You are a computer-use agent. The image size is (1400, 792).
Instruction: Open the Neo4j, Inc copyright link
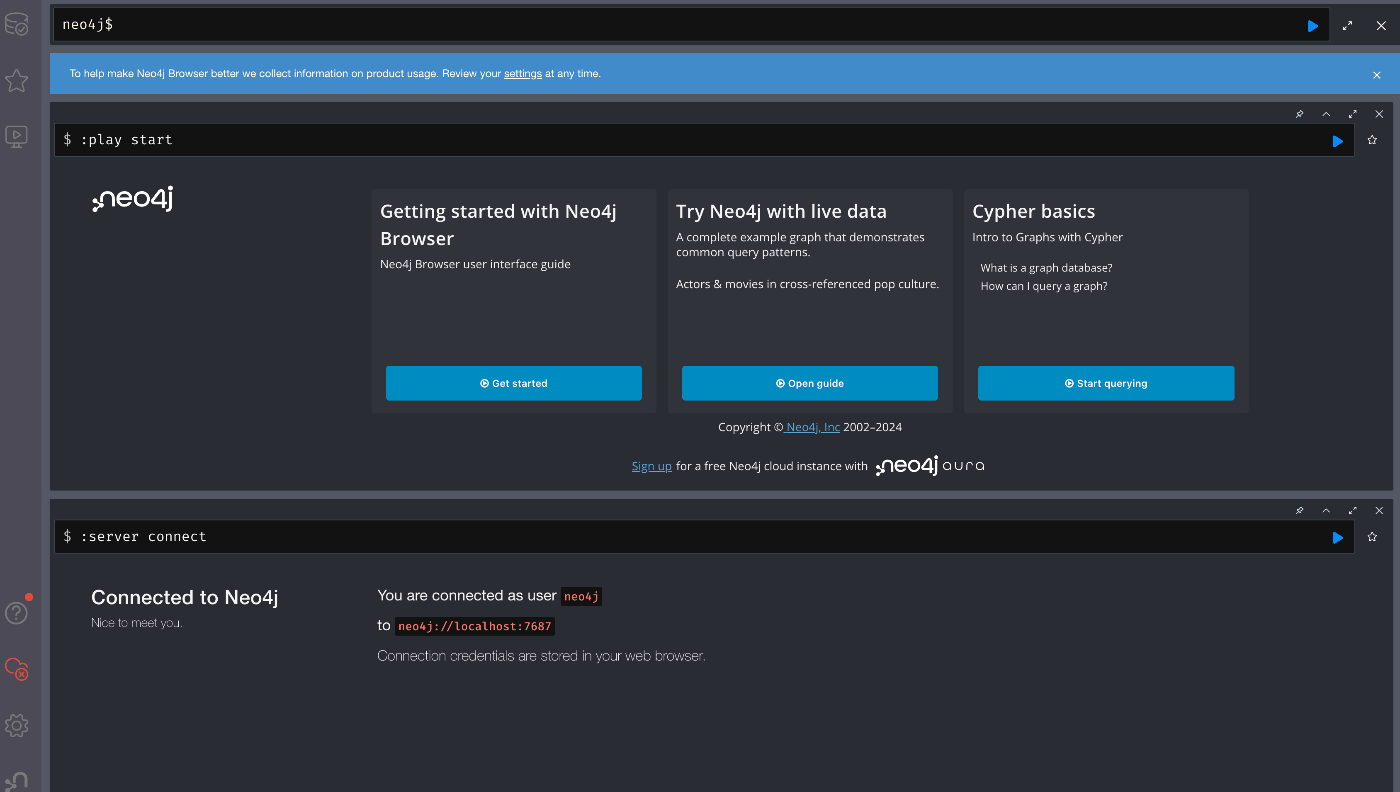pyautogui.click(x=812, y=427)
